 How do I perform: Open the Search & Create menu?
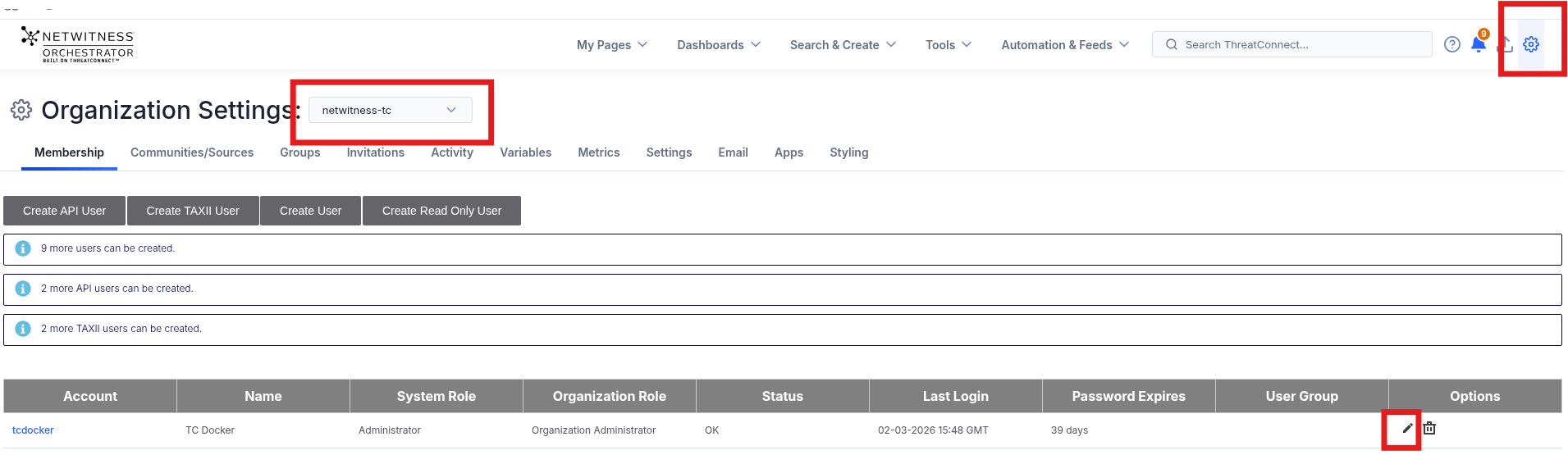[843, 44]
